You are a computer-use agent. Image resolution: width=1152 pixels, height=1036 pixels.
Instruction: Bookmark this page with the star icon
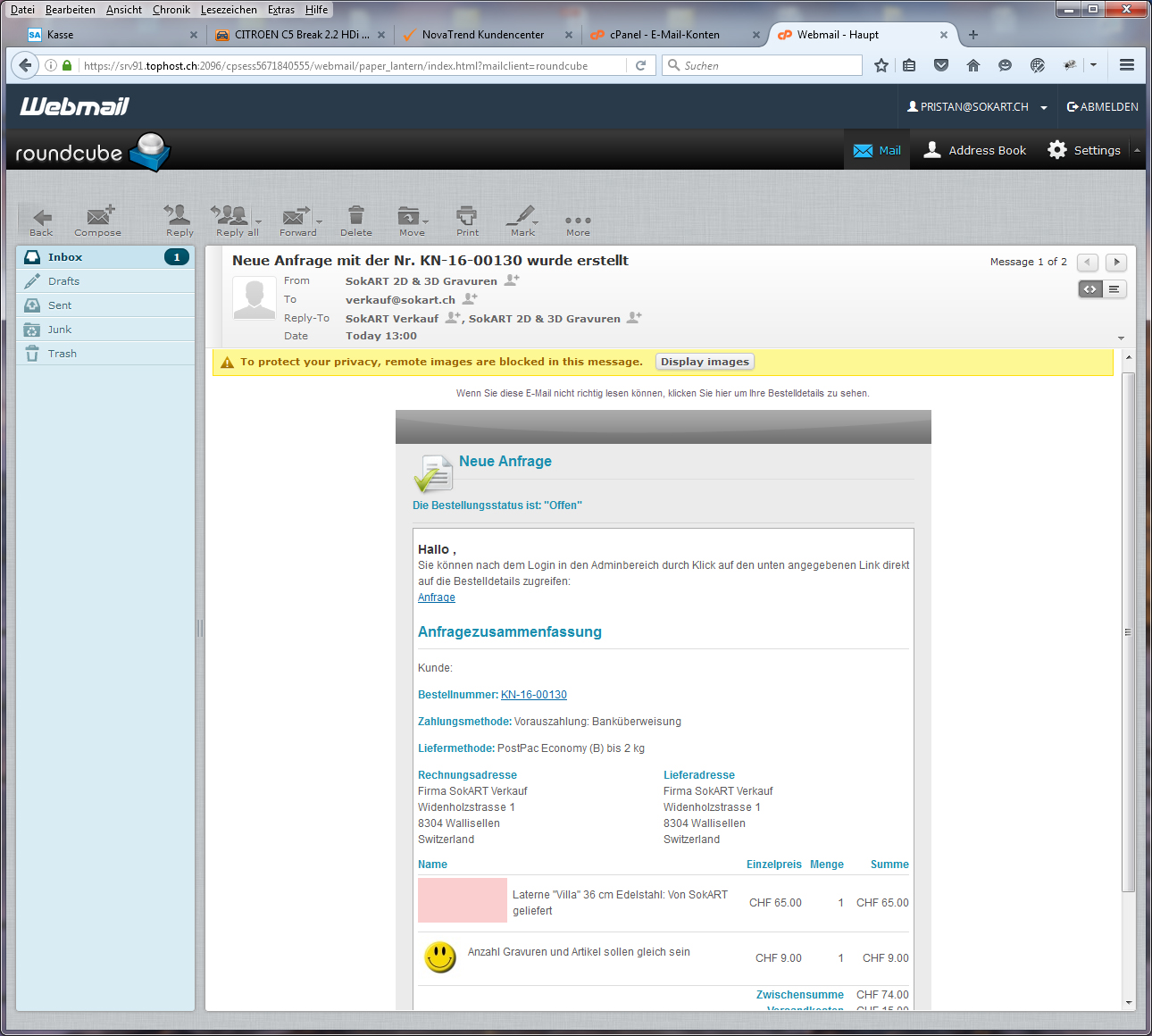881,65
